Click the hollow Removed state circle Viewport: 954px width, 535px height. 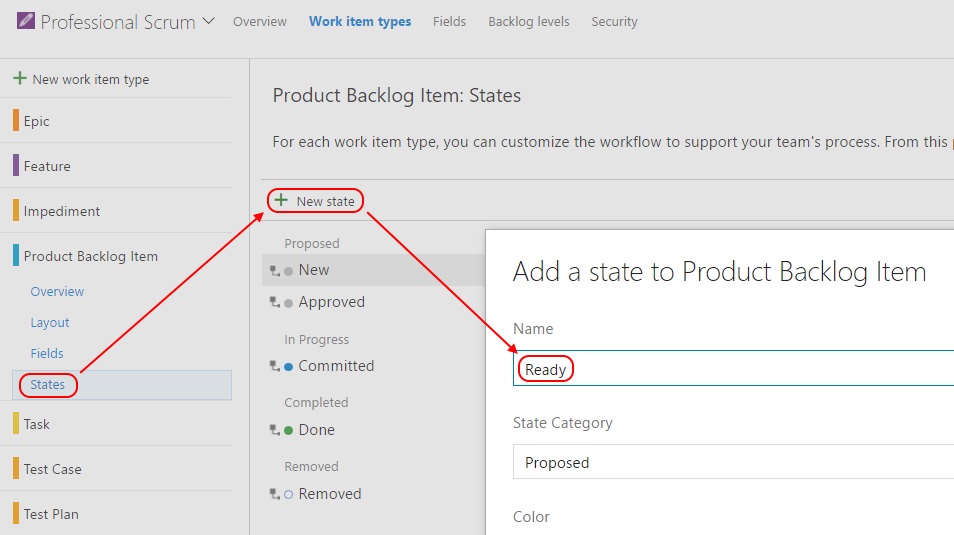(x=288, y=494)
